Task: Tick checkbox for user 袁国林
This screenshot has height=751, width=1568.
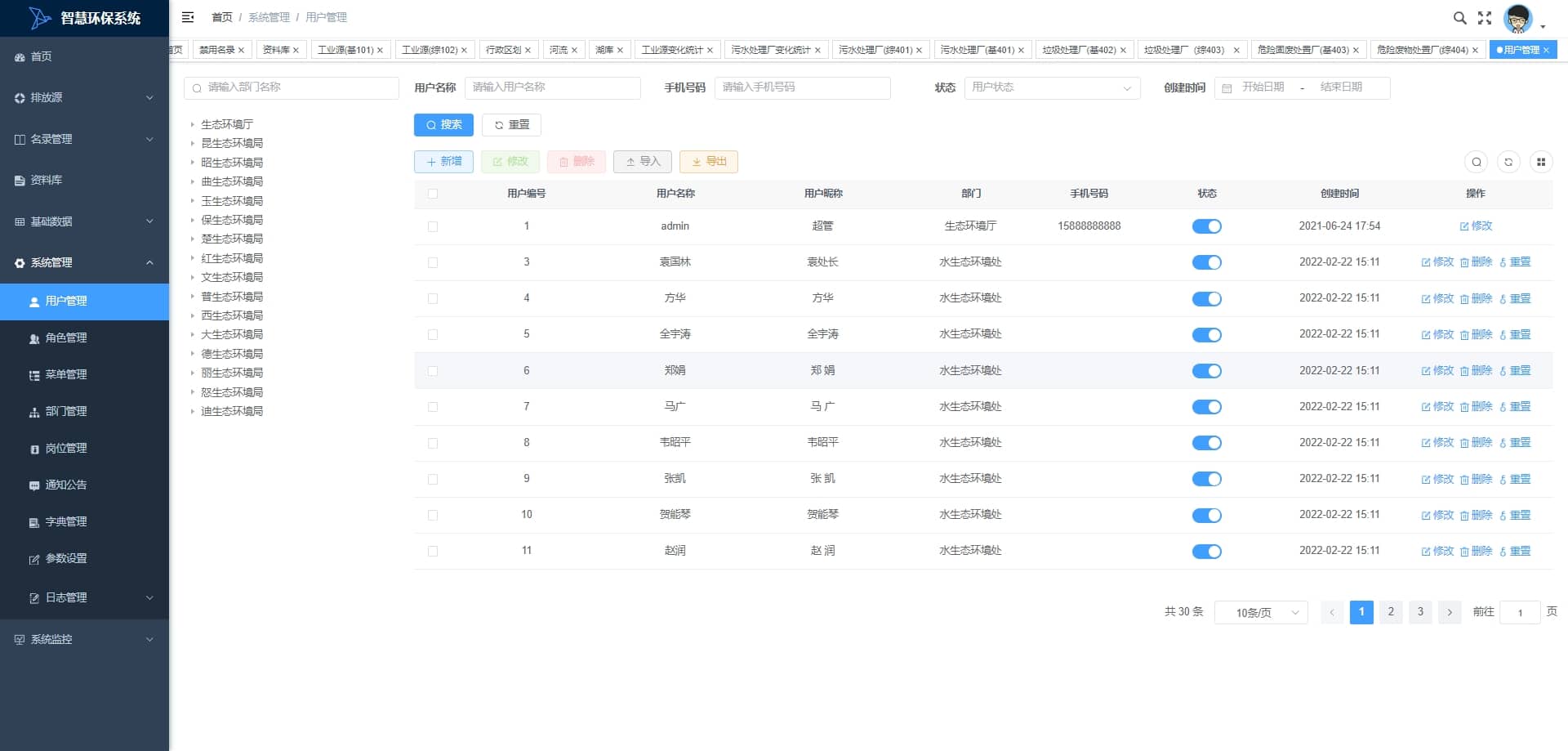Action: point(433,262)
